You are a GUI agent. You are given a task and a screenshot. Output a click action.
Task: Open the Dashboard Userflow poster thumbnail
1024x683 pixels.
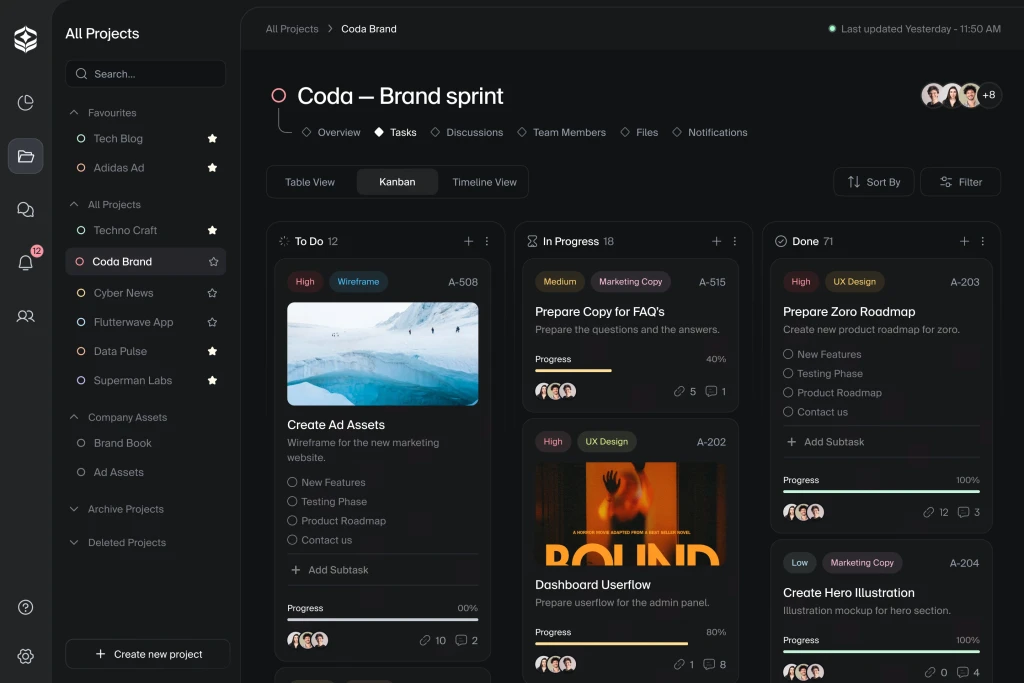click(630, 514)
